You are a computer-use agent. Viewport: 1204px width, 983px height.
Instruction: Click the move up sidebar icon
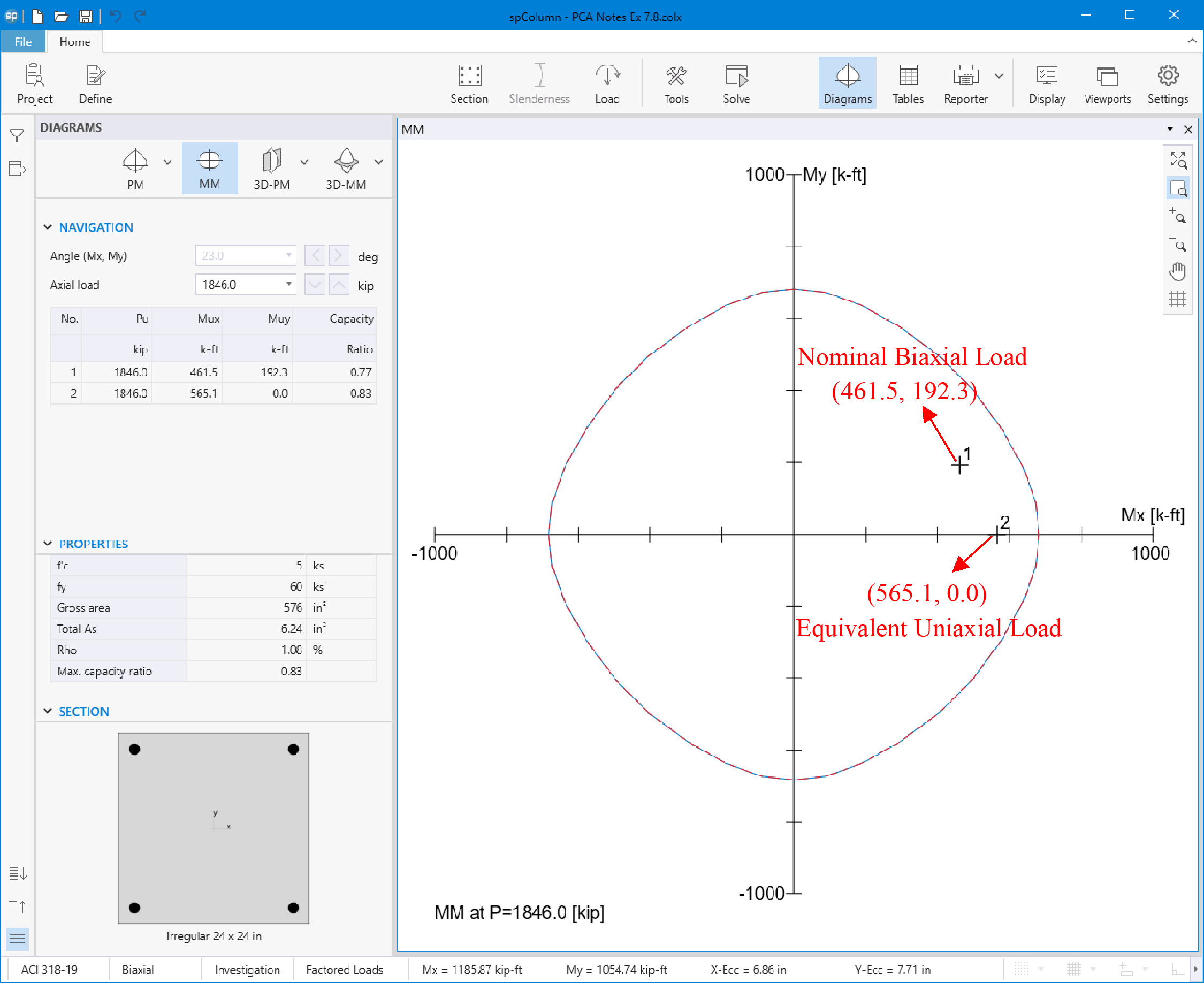tap(18, 906)
